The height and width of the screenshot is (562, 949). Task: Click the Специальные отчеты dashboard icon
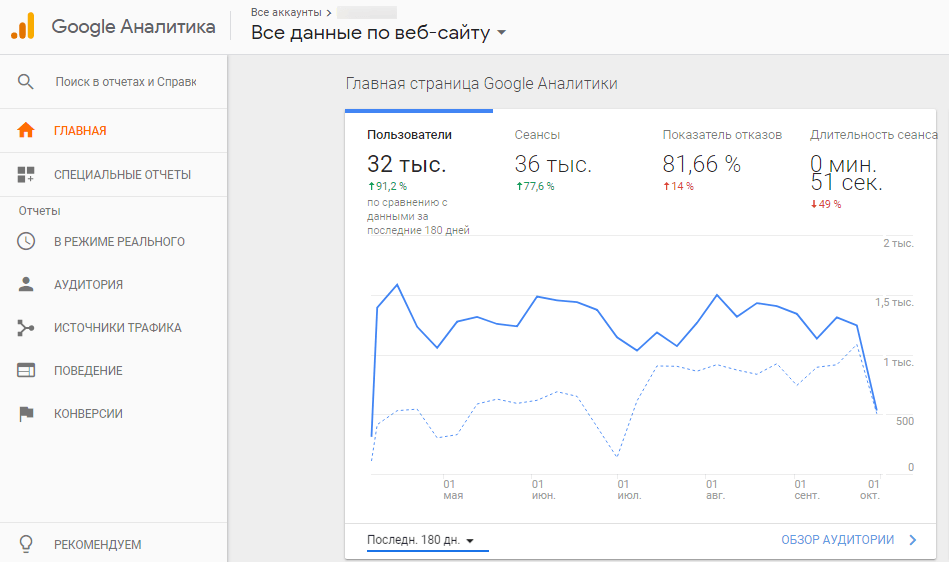click(x=26, y=175)
